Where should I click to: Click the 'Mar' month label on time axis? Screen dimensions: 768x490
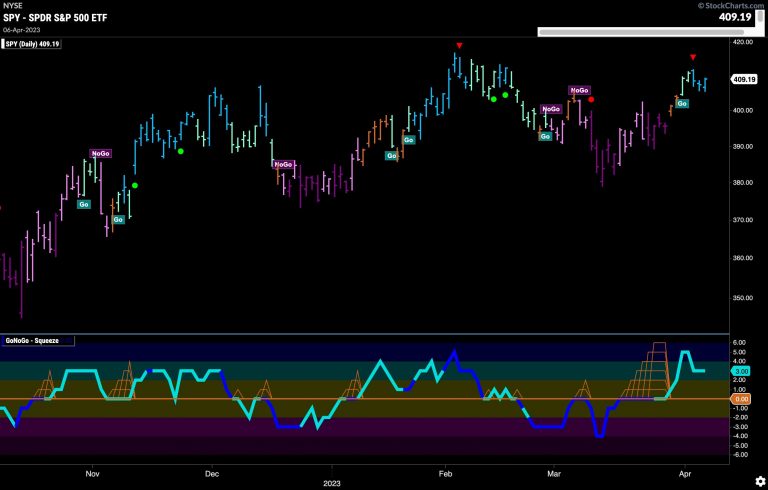[x=554, y=474]
